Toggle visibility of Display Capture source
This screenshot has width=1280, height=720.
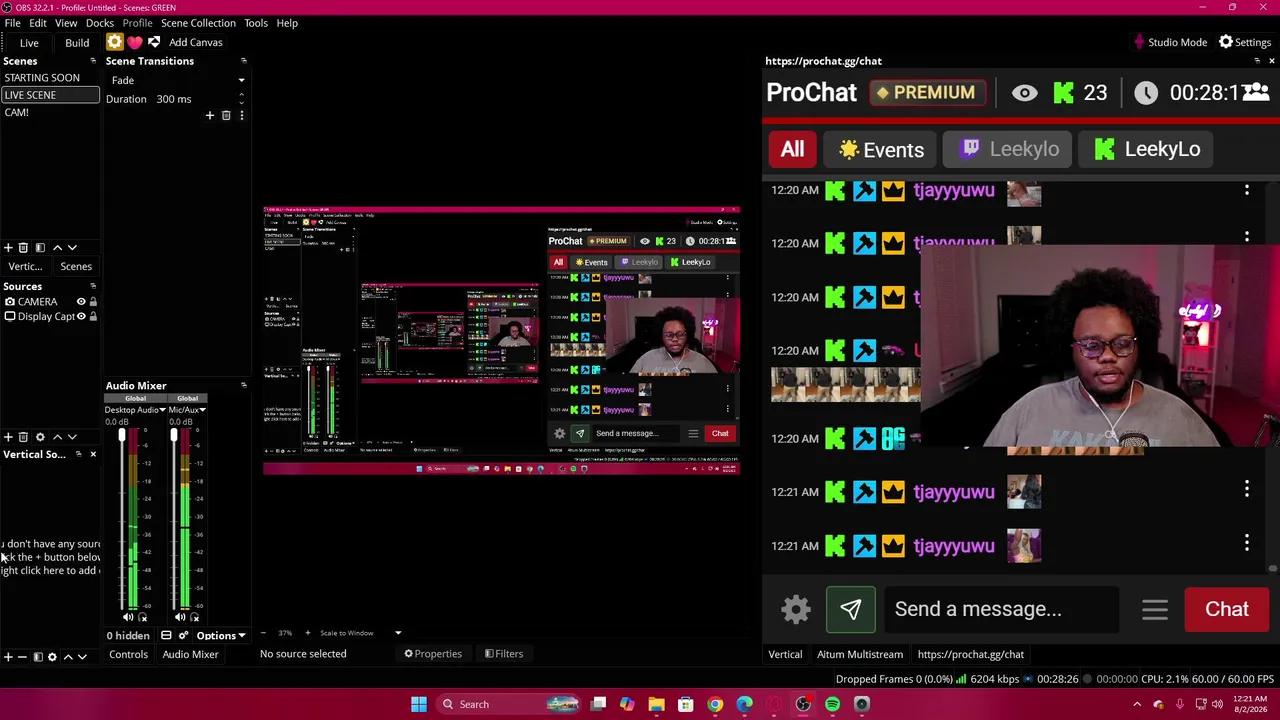[81, 316]
